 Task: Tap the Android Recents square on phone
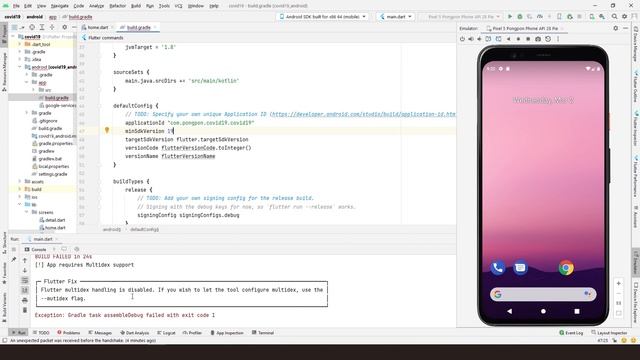click(x=577, y=311)
